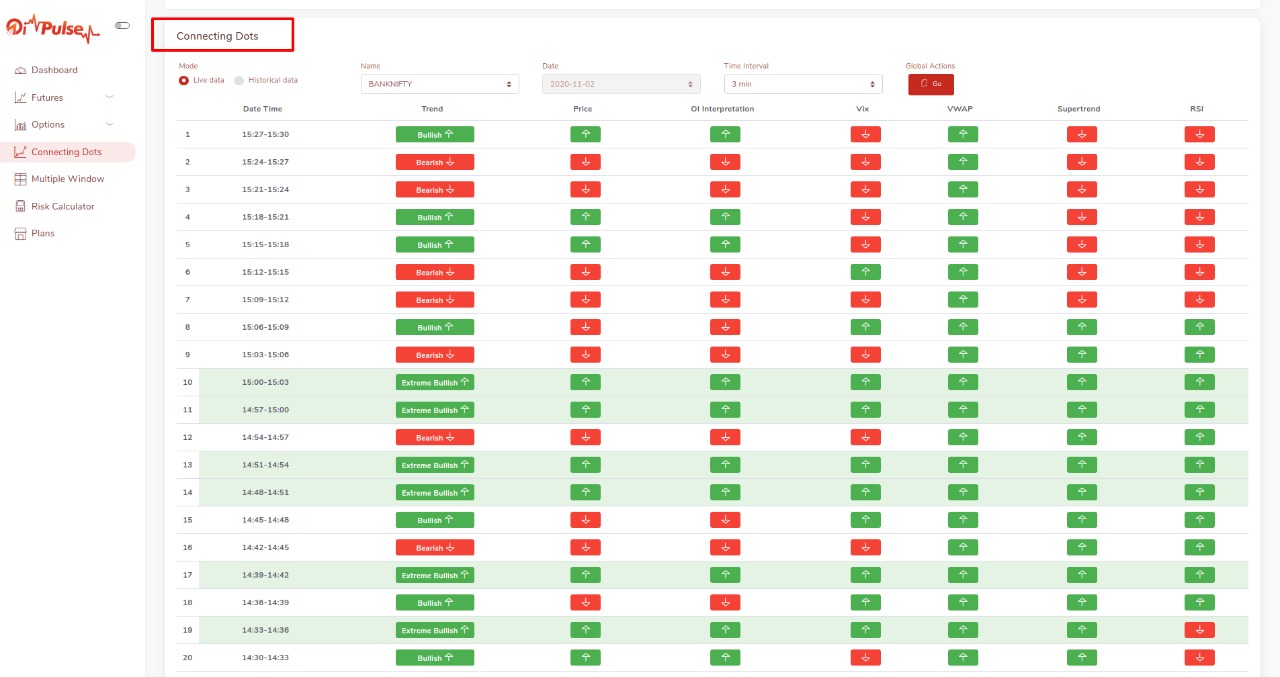The height and width of the screenshot is (677, 1280).
Task: Open the Connecting Dots page from the sidebar
Action: point(68,151)
